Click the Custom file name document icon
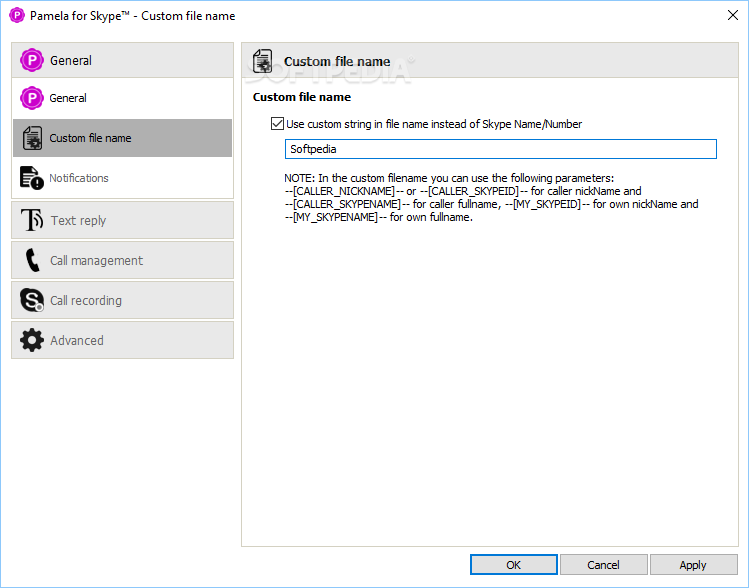 coord(32,138)
